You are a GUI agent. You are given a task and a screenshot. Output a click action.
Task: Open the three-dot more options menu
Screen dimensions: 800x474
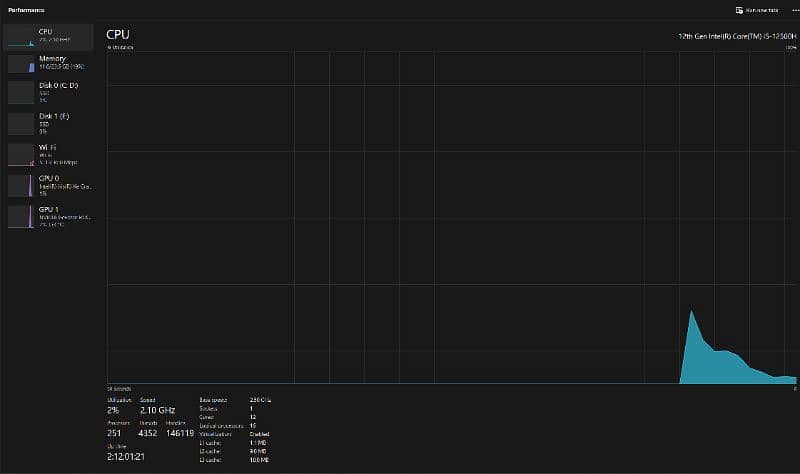(x=793, y=10)
